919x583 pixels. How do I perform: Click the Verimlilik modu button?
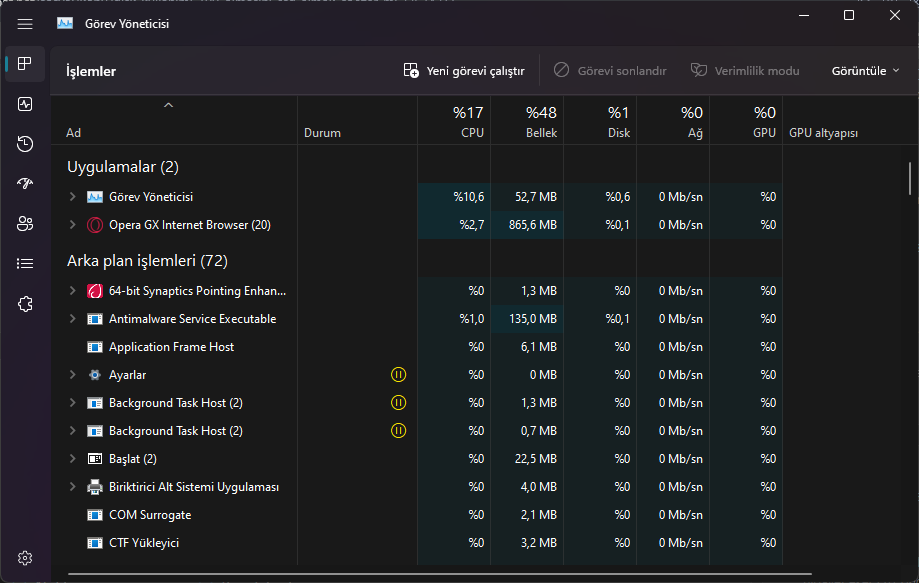click(x=745, y=71)
